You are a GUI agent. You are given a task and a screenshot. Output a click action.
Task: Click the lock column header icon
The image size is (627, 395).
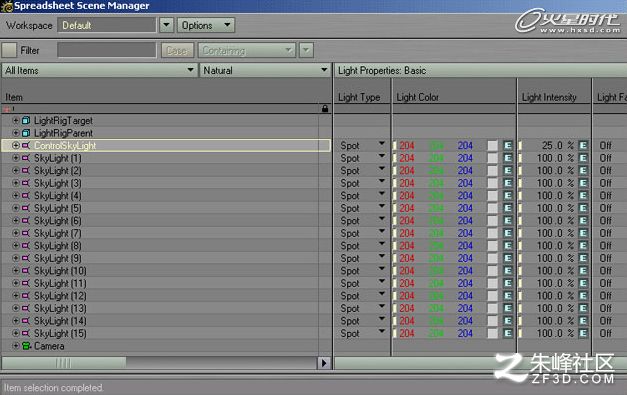coord(325,109)
